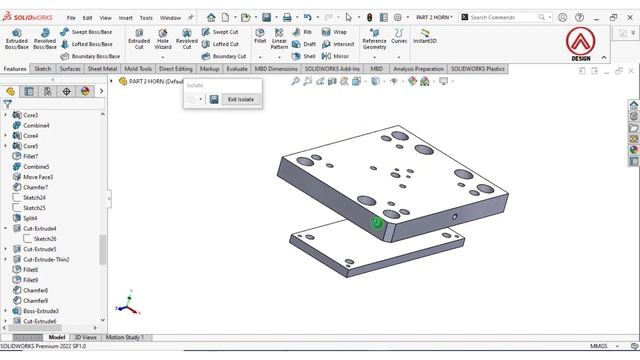Image resolution: width=640 pixels, height=360 pixels.
Task: Open the PART 2 HORN title dropdown
Action: tap(434, 18)
